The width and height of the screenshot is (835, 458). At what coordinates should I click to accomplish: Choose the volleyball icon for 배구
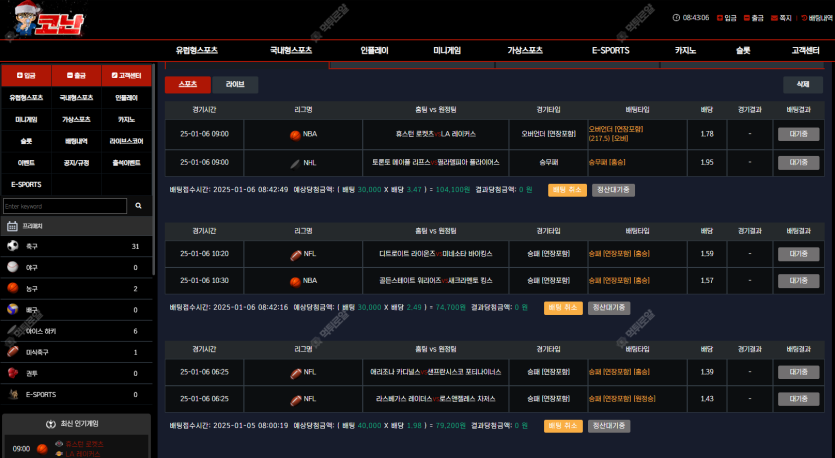coord(13,309)
